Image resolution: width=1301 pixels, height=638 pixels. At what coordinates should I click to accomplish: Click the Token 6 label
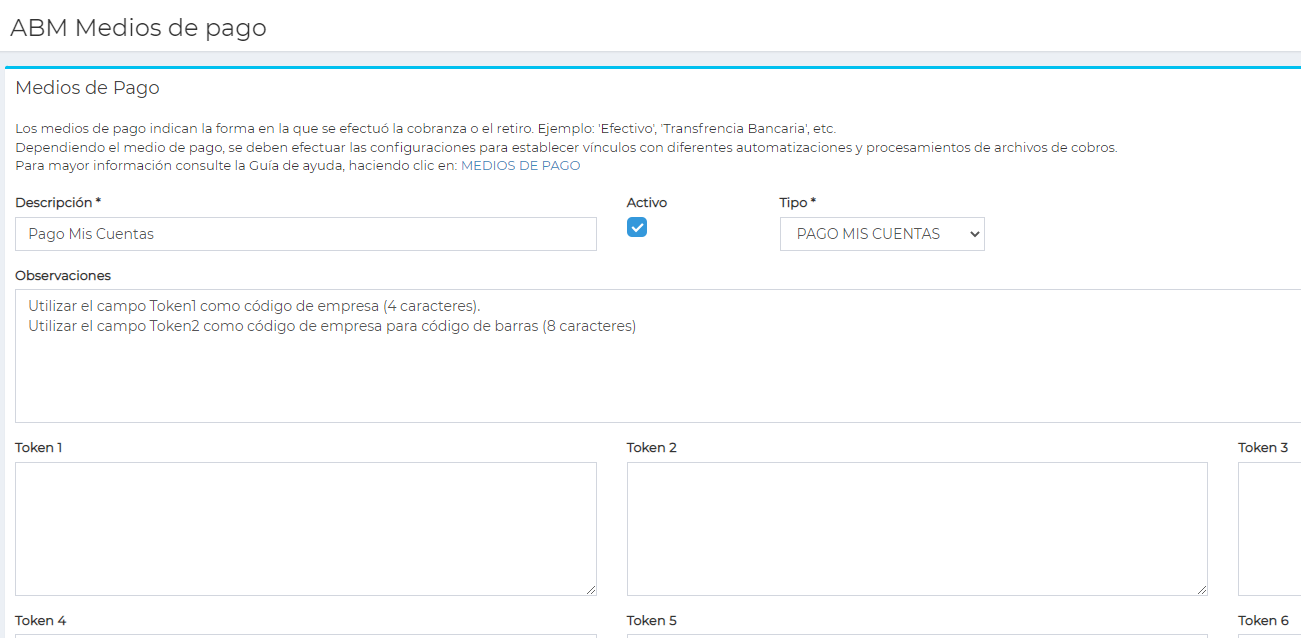pyautogui.click(x=1263, y=621)
